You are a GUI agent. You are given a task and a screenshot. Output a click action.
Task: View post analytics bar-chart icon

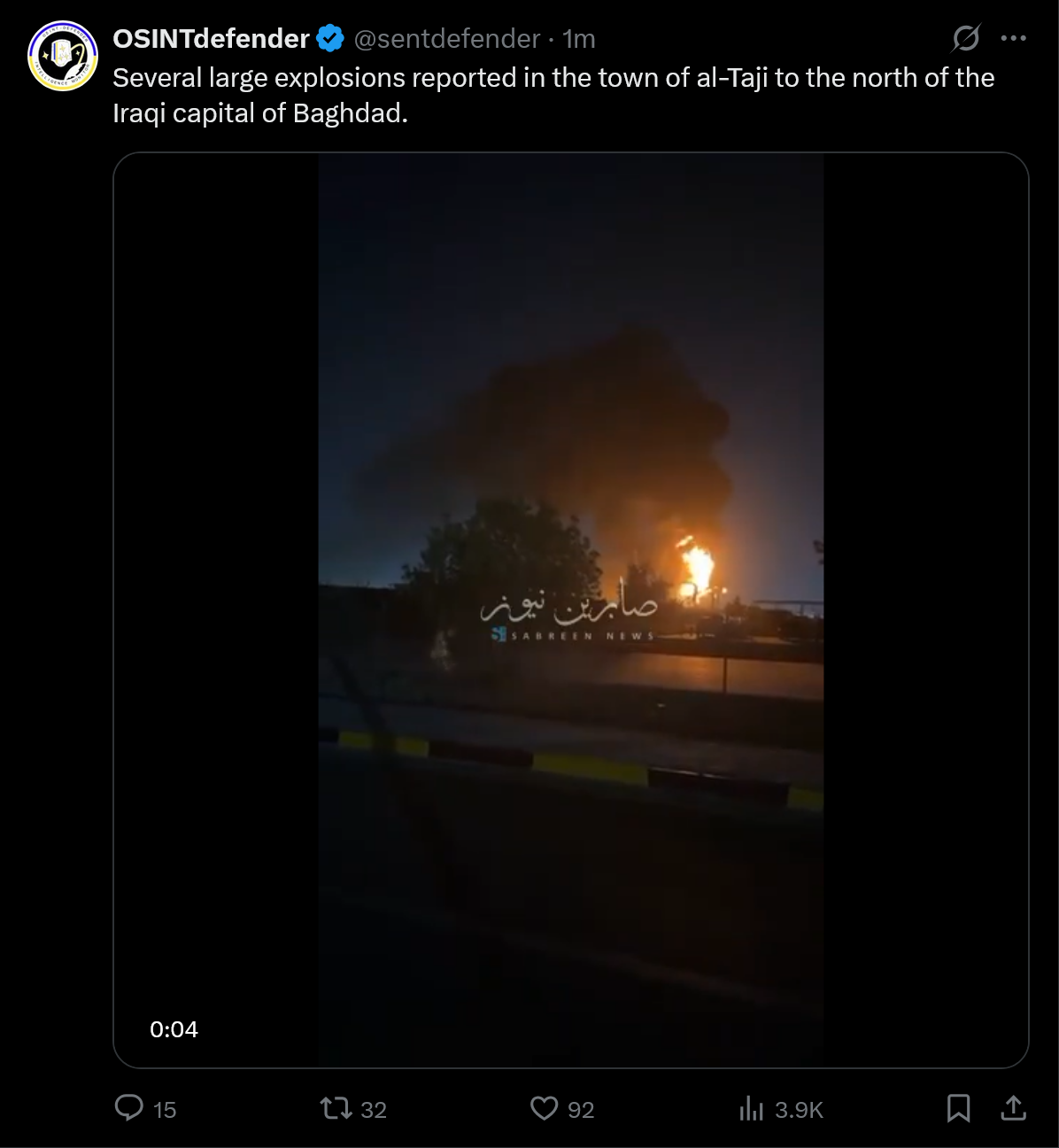[751, 1108]
